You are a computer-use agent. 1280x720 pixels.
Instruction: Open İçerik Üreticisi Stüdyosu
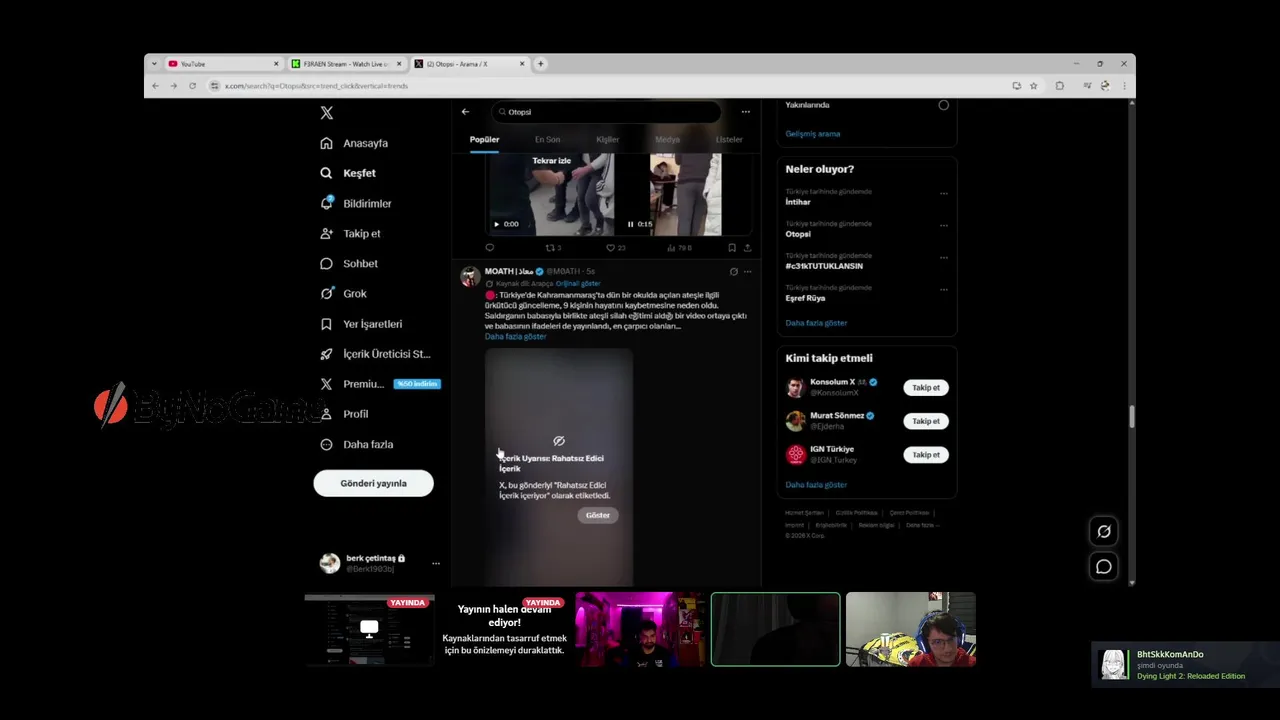coord(375,354)
